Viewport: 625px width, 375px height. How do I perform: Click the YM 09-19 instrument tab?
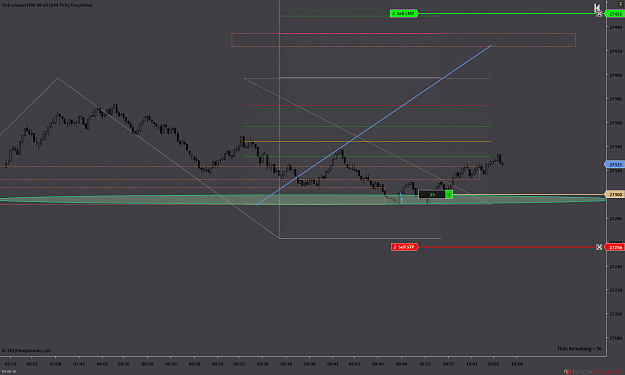coord(8,371)
